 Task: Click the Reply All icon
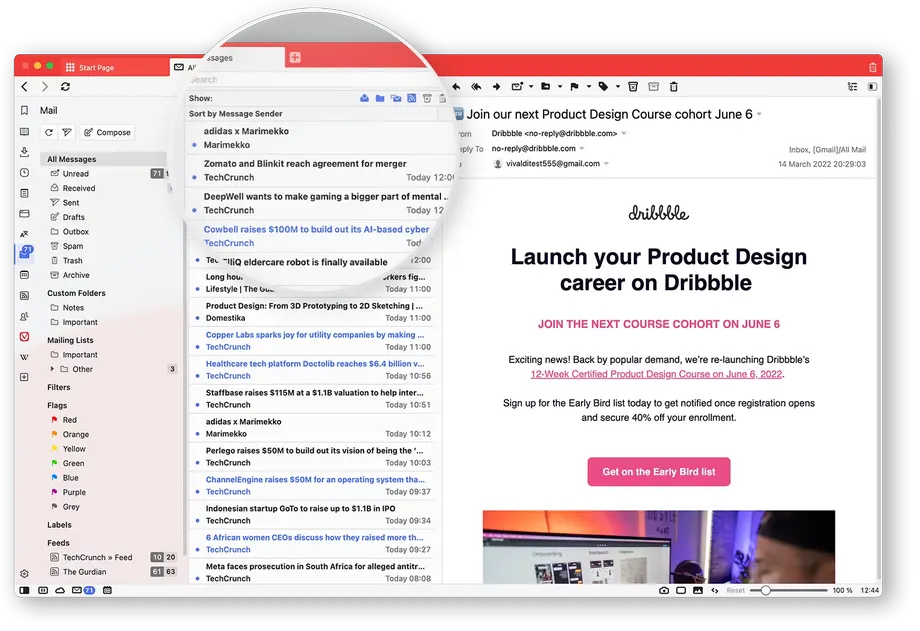(476, 86)
